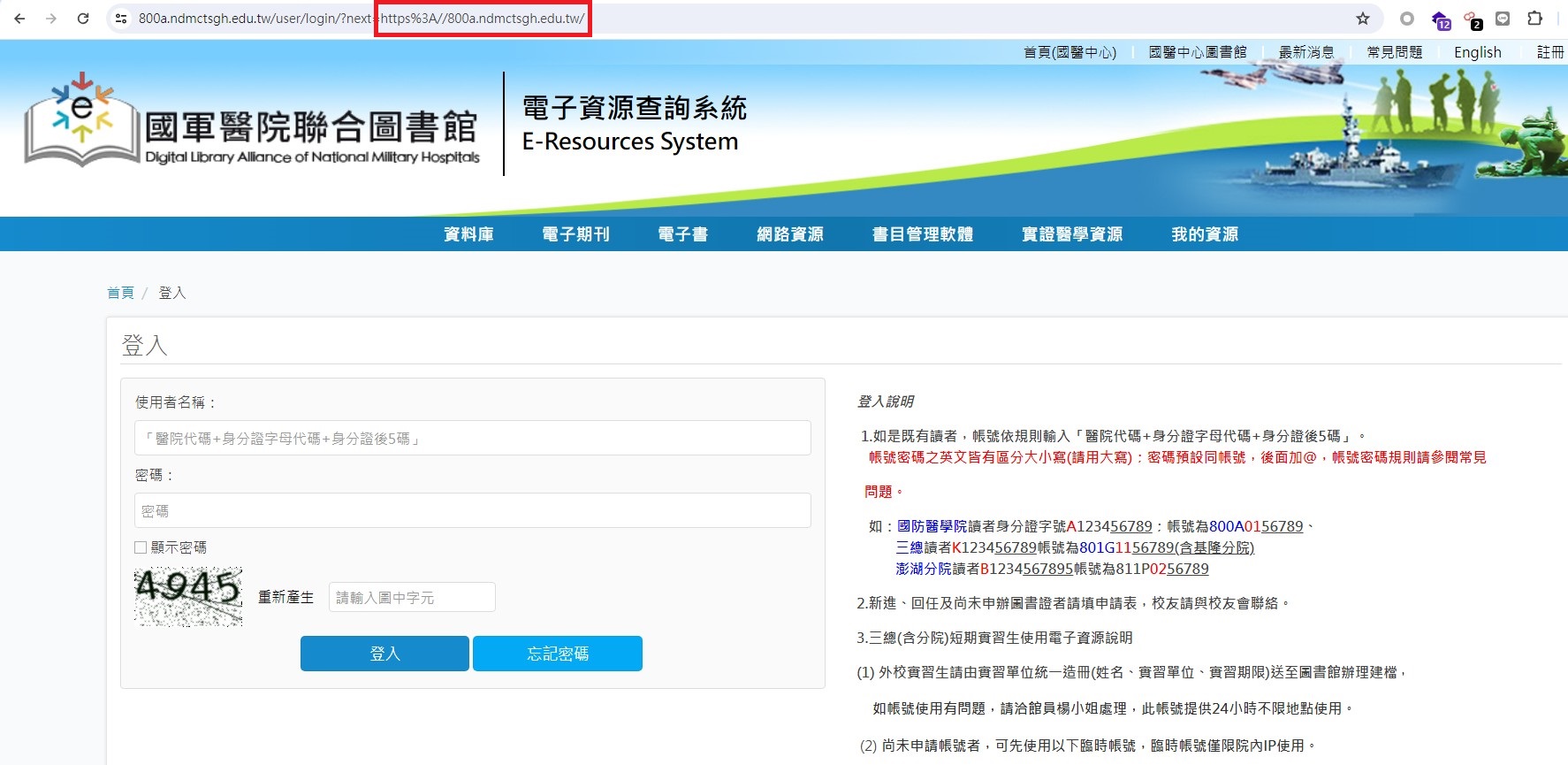Click example account 800A0156789
Viewport: 1568px width, 765px height.
click(1256, 526)
